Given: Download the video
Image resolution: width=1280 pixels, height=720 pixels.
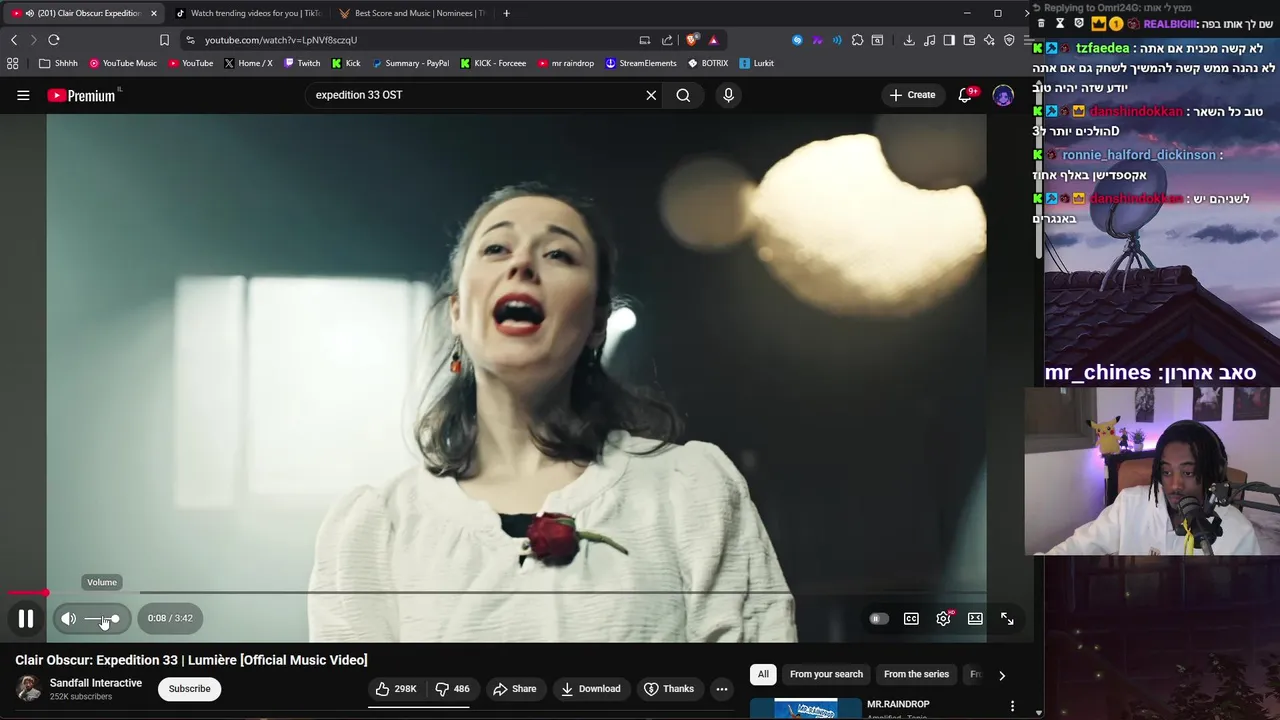Looking at the screenshot, I should point(590,689).
